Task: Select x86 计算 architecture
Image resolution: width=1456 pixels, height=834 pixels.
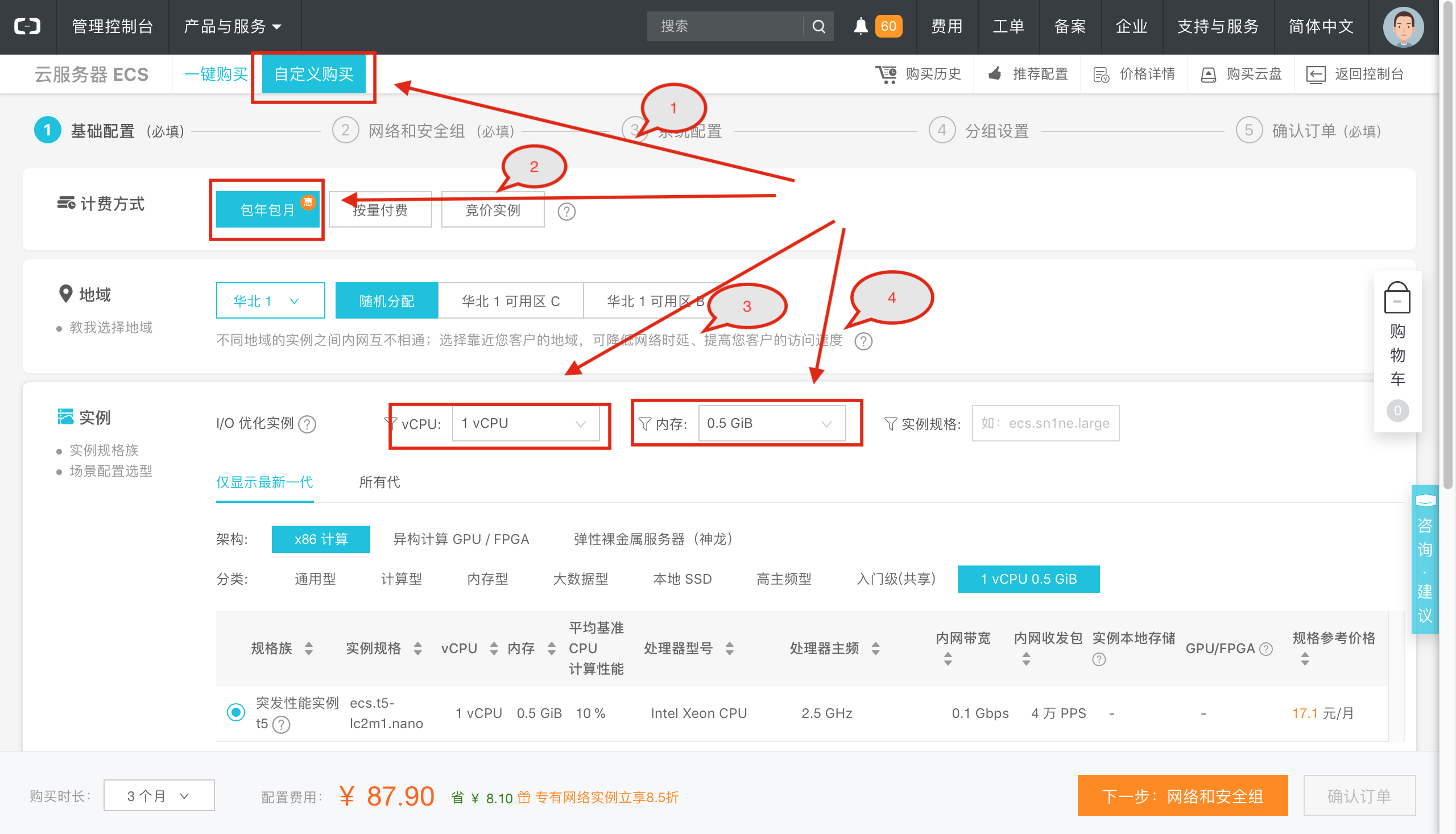Action: (x=321, y=539)
